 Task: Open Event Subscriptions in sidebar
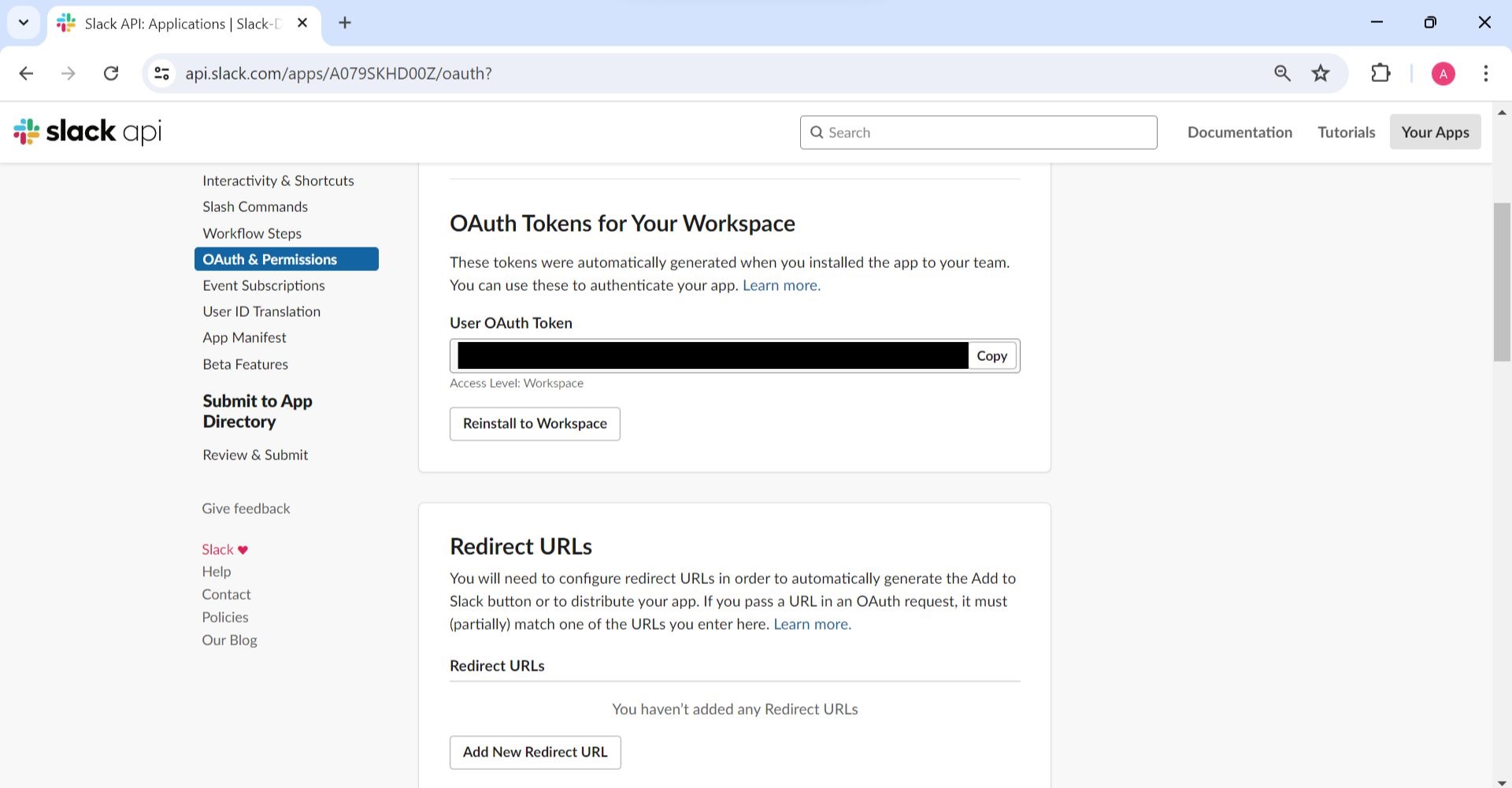pyautogui.click(x=263, y=285)
